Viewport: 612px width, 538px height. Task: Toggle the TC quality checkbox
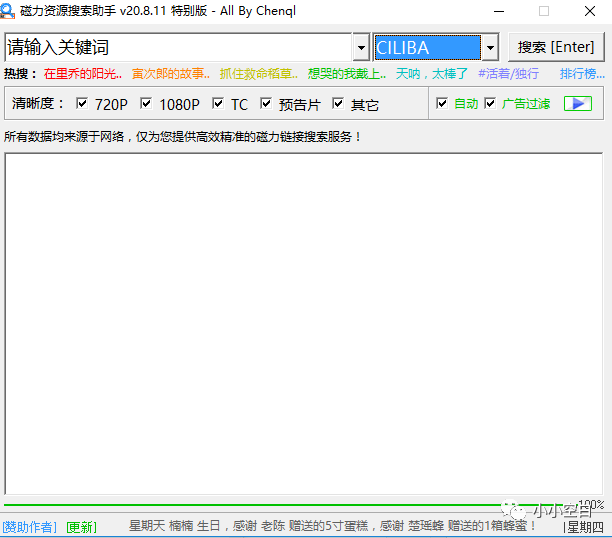click(218, 104)
